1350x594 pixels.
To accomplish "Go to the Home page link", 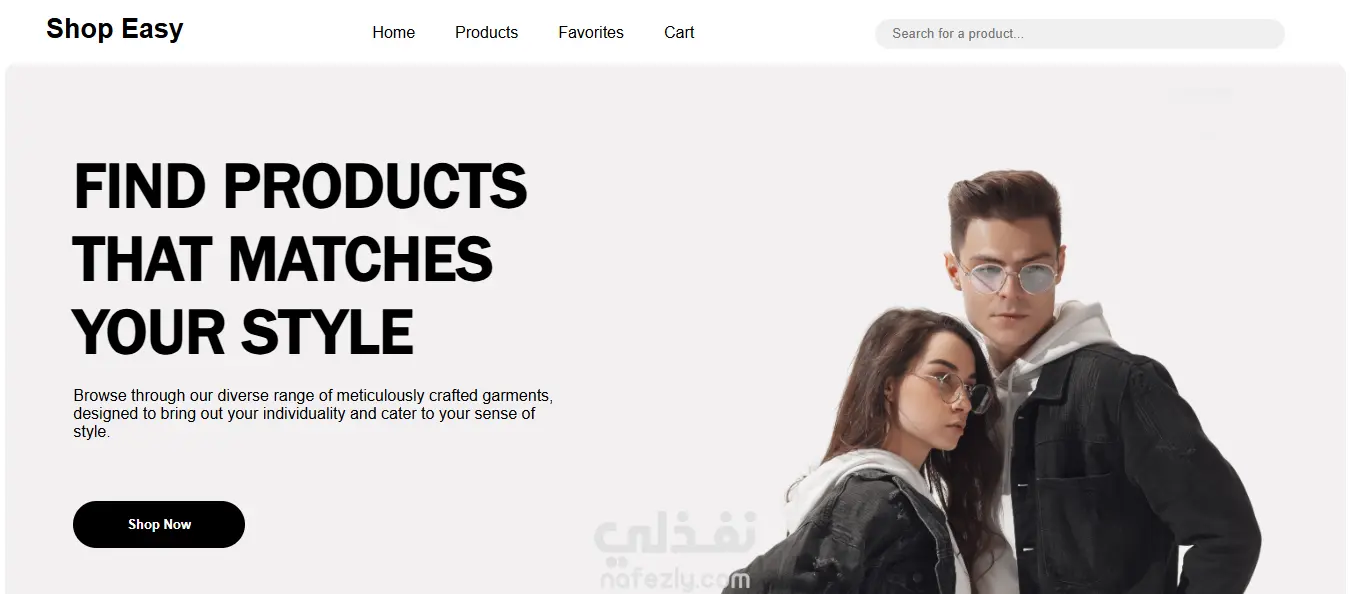I will (393, 32).
